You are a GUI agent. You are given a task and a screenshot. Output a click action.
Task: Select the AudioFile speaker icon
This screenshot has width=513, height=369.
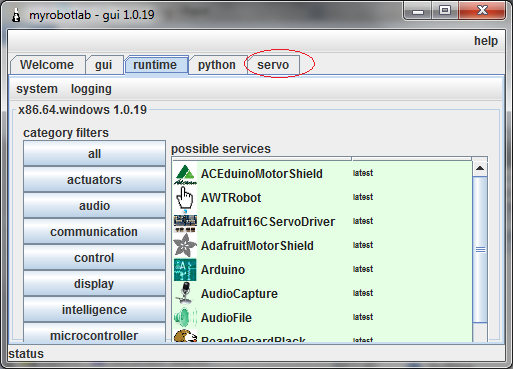pos(185,318)
